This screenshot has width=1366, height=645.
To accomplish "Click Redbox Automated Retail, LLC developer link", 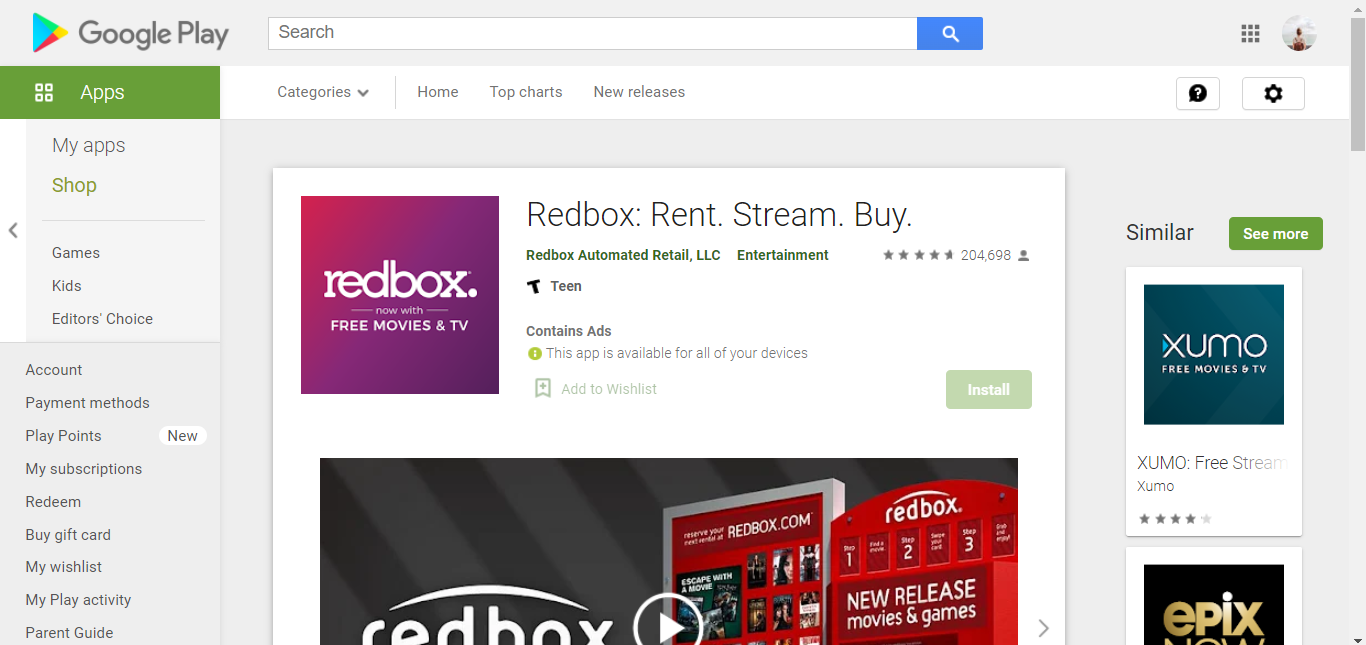I will 623,255.
